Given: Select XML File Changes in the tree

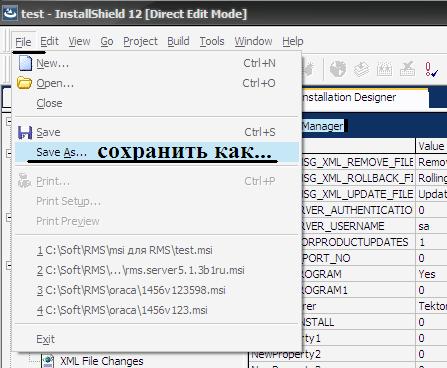Looking at the screenshot, I should pyautogui.click(x=102, y=361).
